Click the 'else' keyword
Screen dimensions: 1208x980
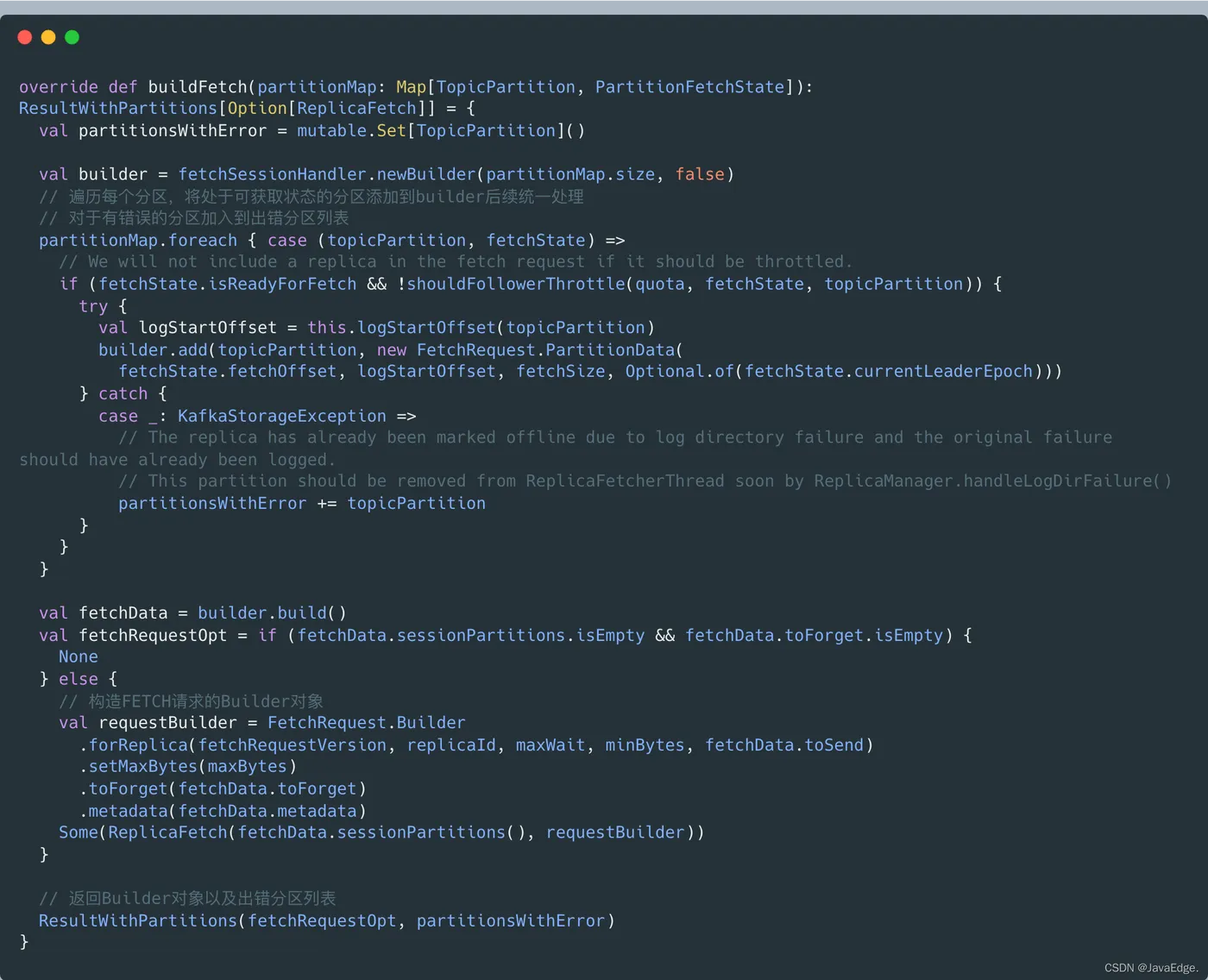pyautogui.click(x=79, y=680)
